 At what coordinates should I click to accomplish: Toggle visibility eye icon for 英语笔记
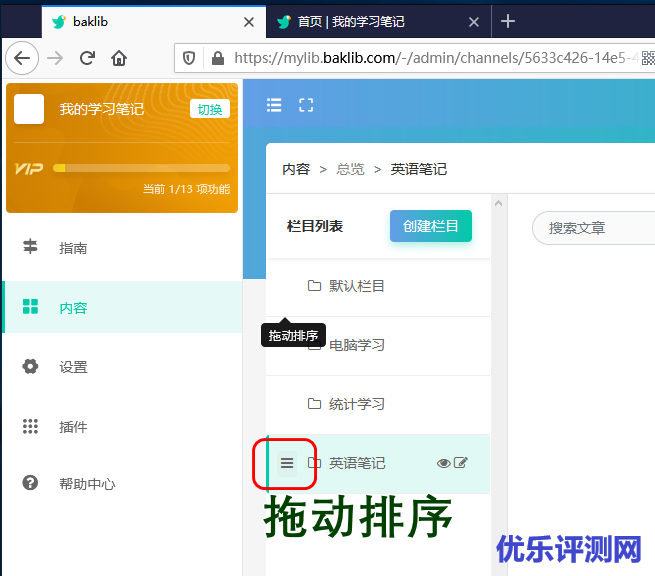tap(444, 463)
